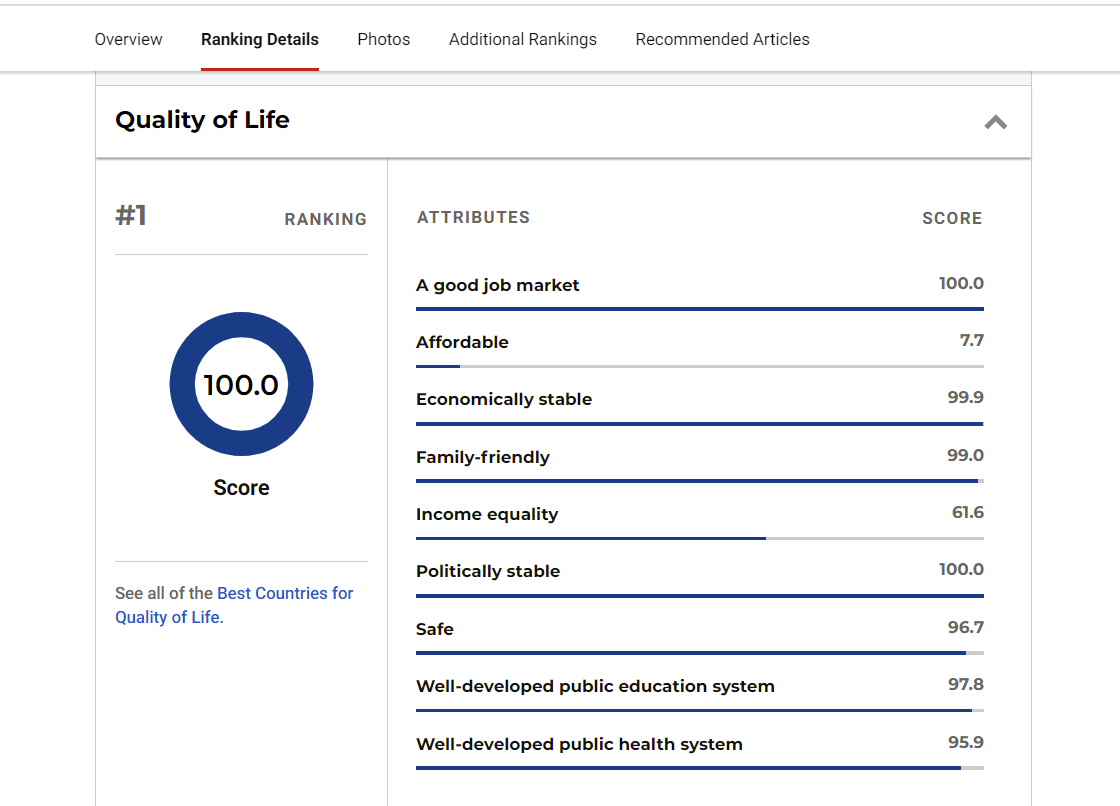Click 'Well-developed public education system' label
This screenshot has height=806, width=1120.
(595, 686)
